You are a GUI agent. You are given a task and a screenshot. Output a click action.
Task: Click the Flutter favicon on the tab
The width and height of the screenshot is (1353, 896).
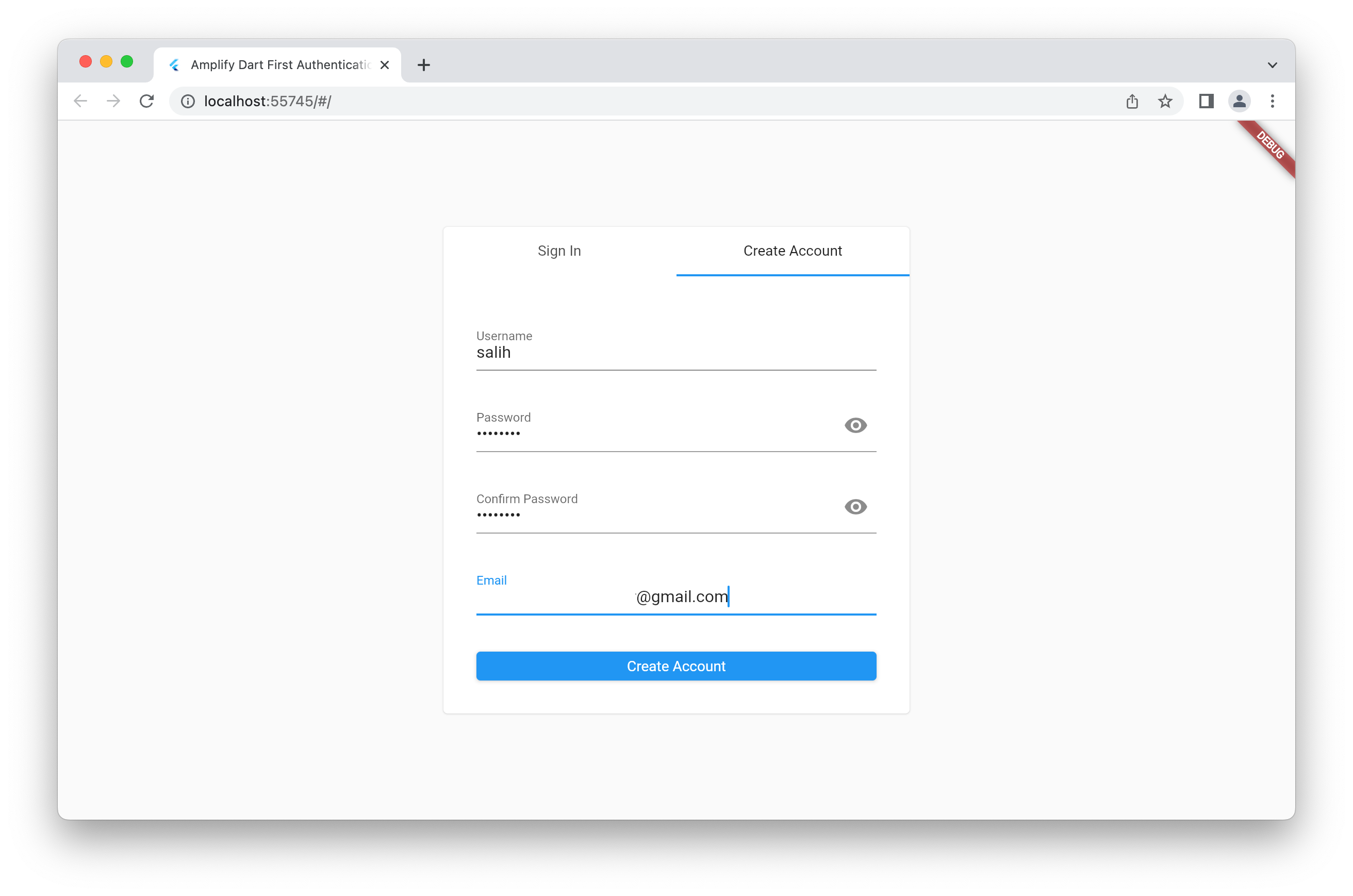tap(174, 64)
